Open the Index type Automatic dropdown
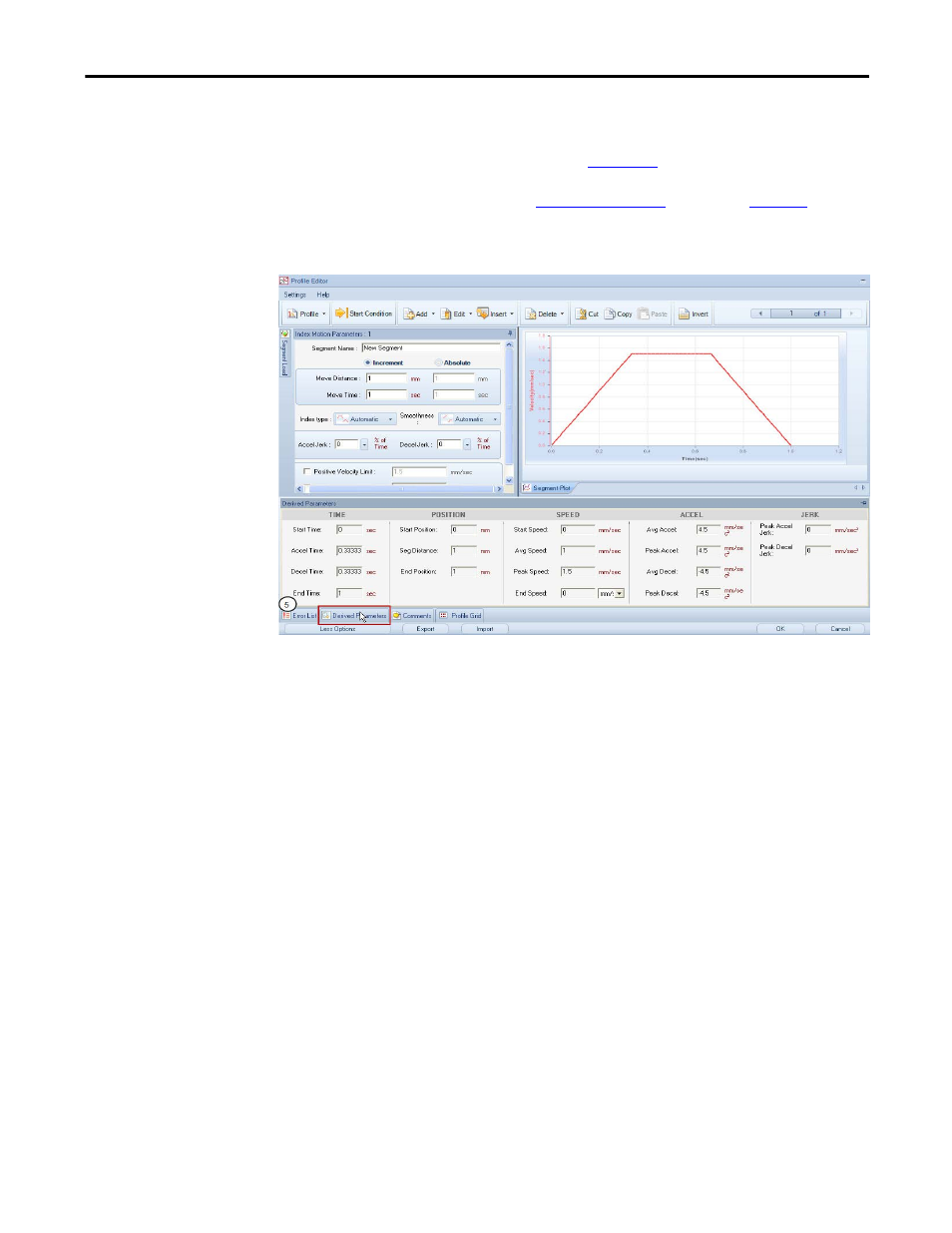Screen dimensions: 952x1233 [365, 419]
